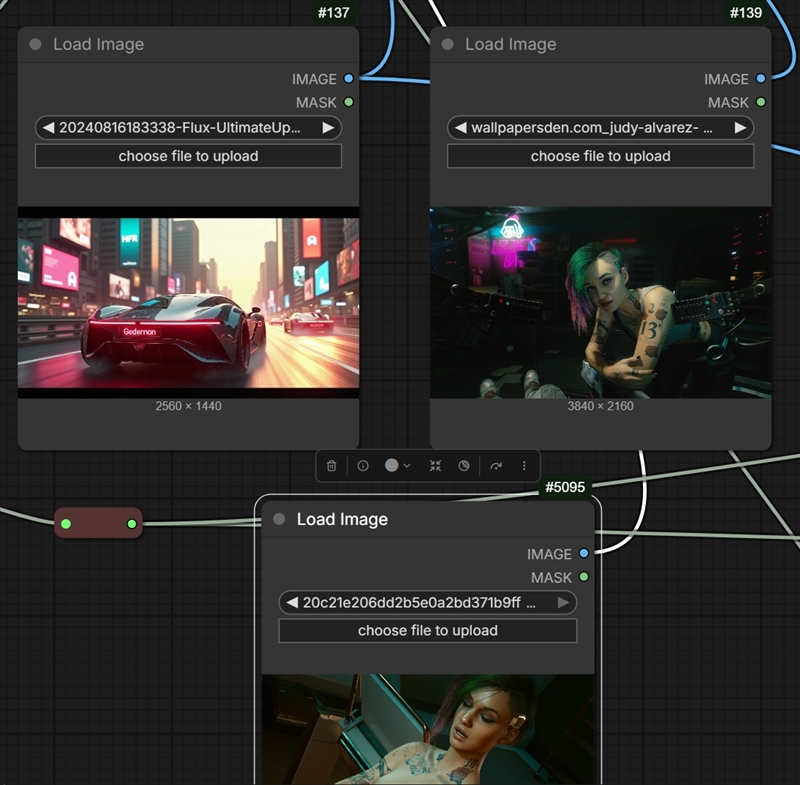This screenshot has height=785, width=800.
Task: Select next image after 20c21e206dd2b5e0a2bd371b9ff file
Action: [563, 602]
